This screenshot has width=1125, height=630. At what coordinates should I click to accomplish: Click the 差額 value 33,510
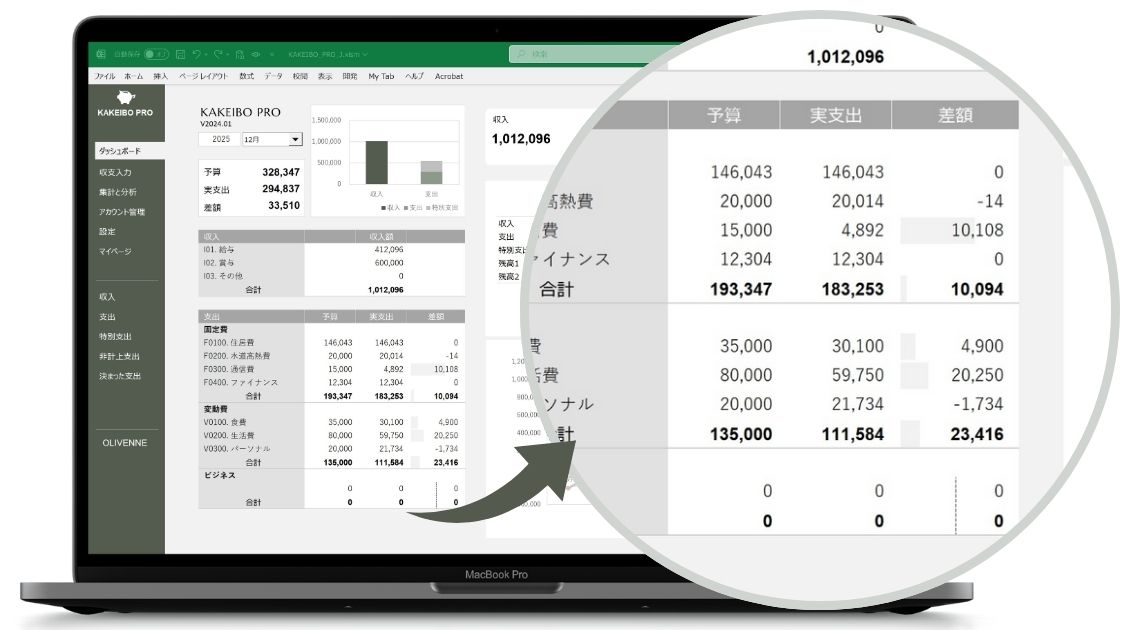click(x=284, y=205)
